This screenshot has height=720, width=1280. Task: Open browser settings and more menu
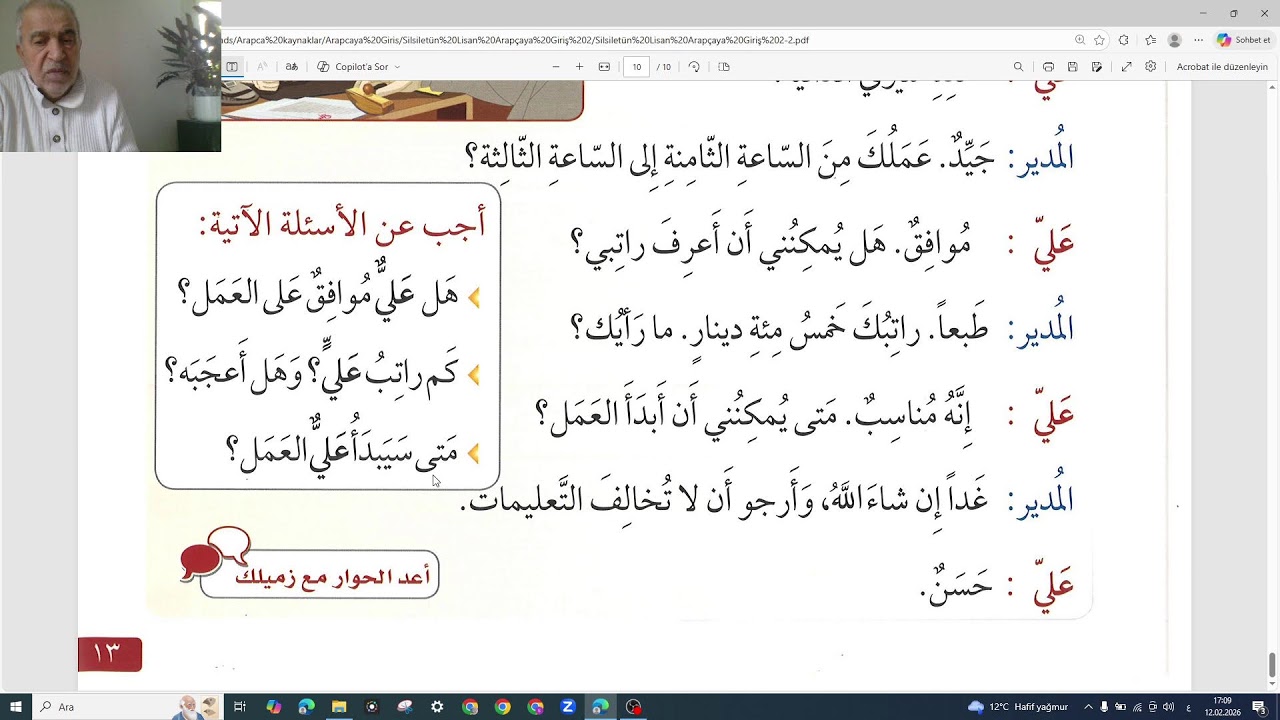(1199, 40)
